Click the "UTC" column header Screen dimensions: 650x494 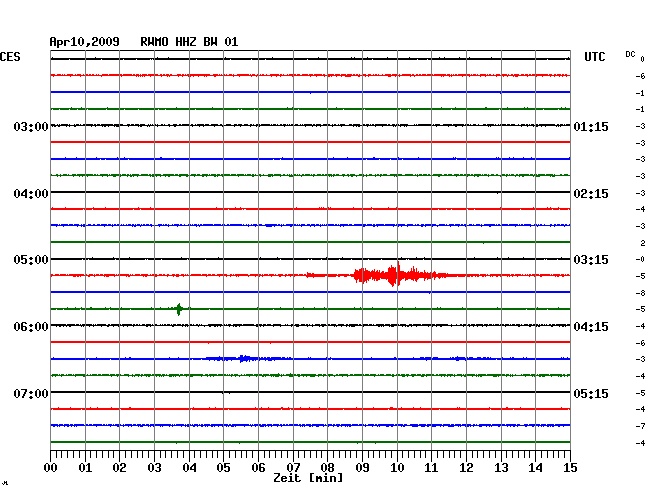594,57
